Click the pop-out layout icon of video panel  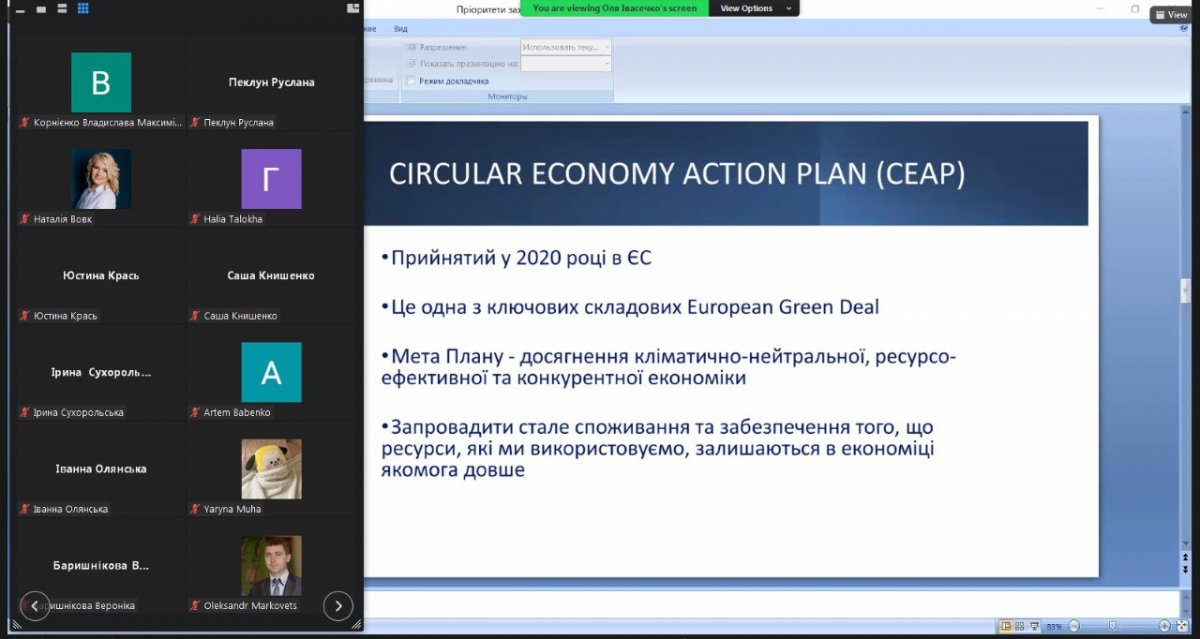pos(353,8)
